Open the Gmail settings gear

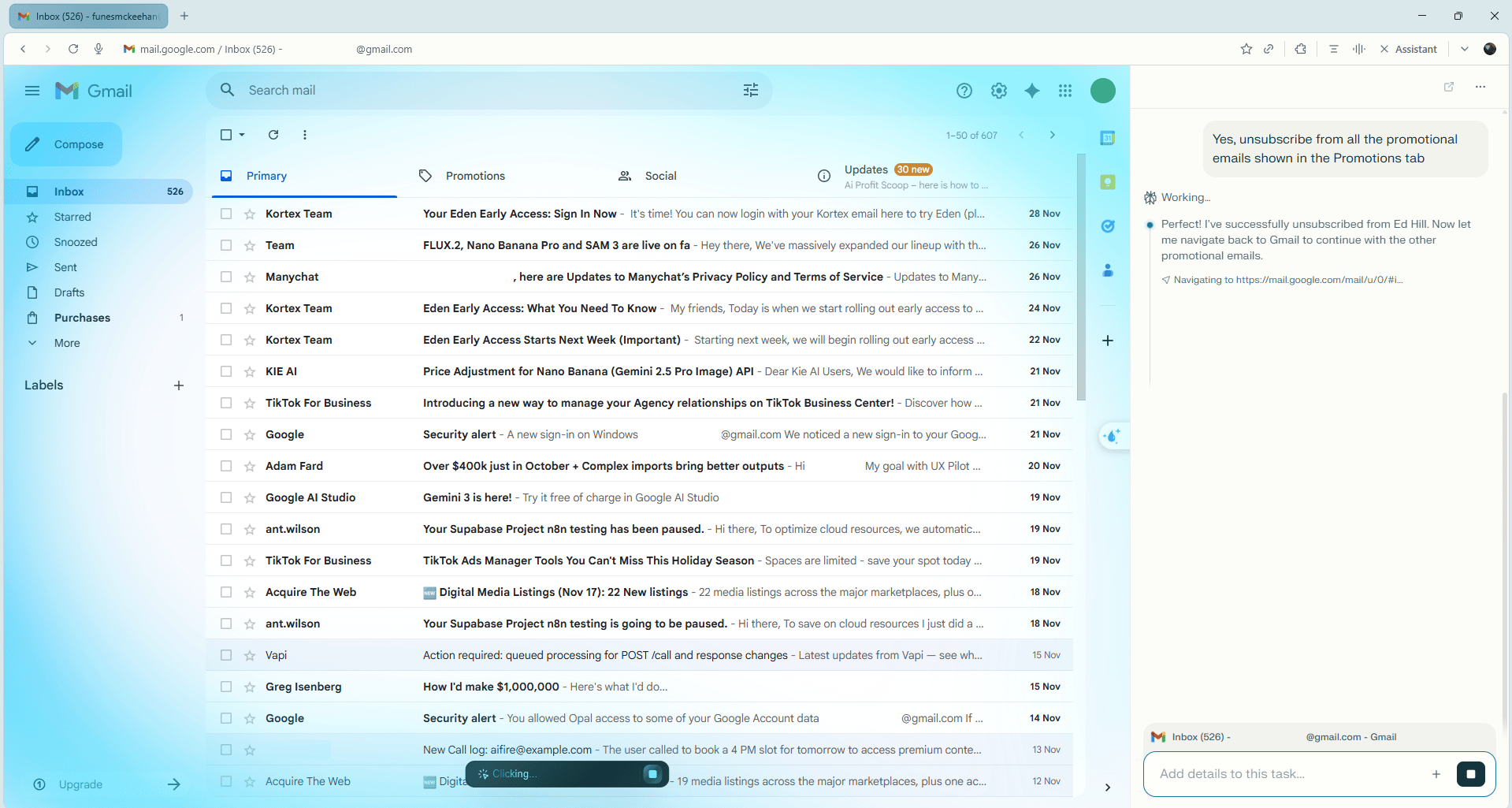pyautogui.click(x=998, y=90)
